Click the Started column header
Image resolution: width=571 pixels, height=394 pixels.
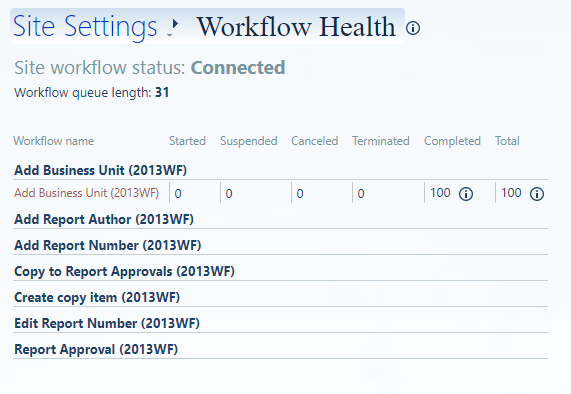(x=187, y=141)
